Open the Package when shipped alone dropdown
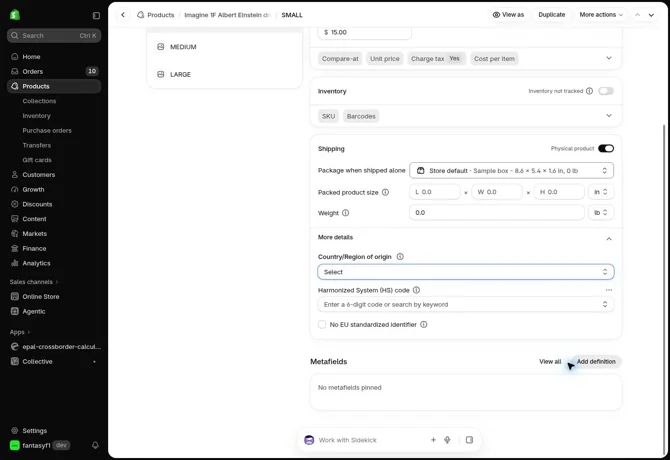The width and height of the screenshot is (670, 460). (511, 170)
